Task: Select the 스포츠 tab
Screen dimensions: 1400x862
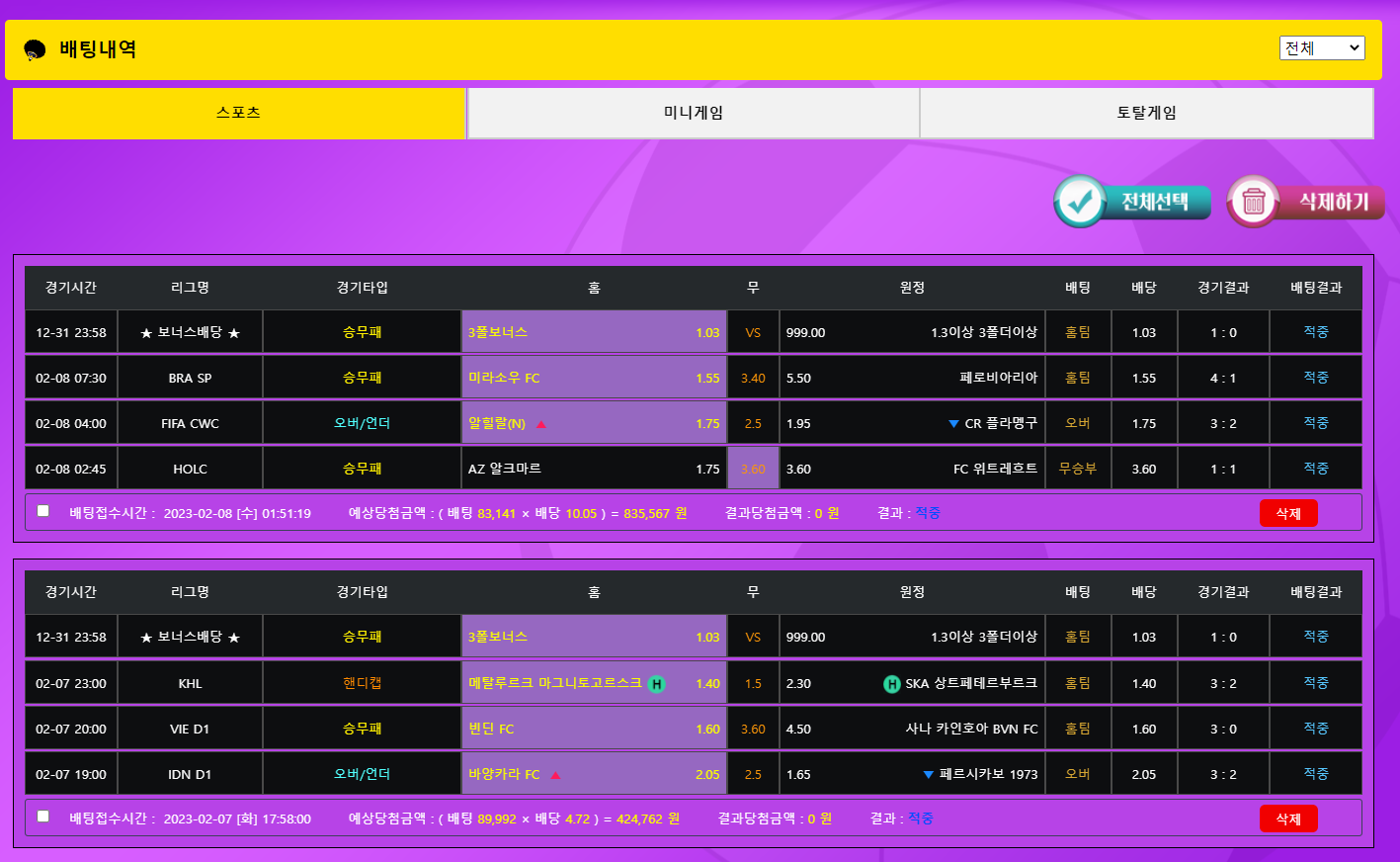Action: (x=239, y=114)
